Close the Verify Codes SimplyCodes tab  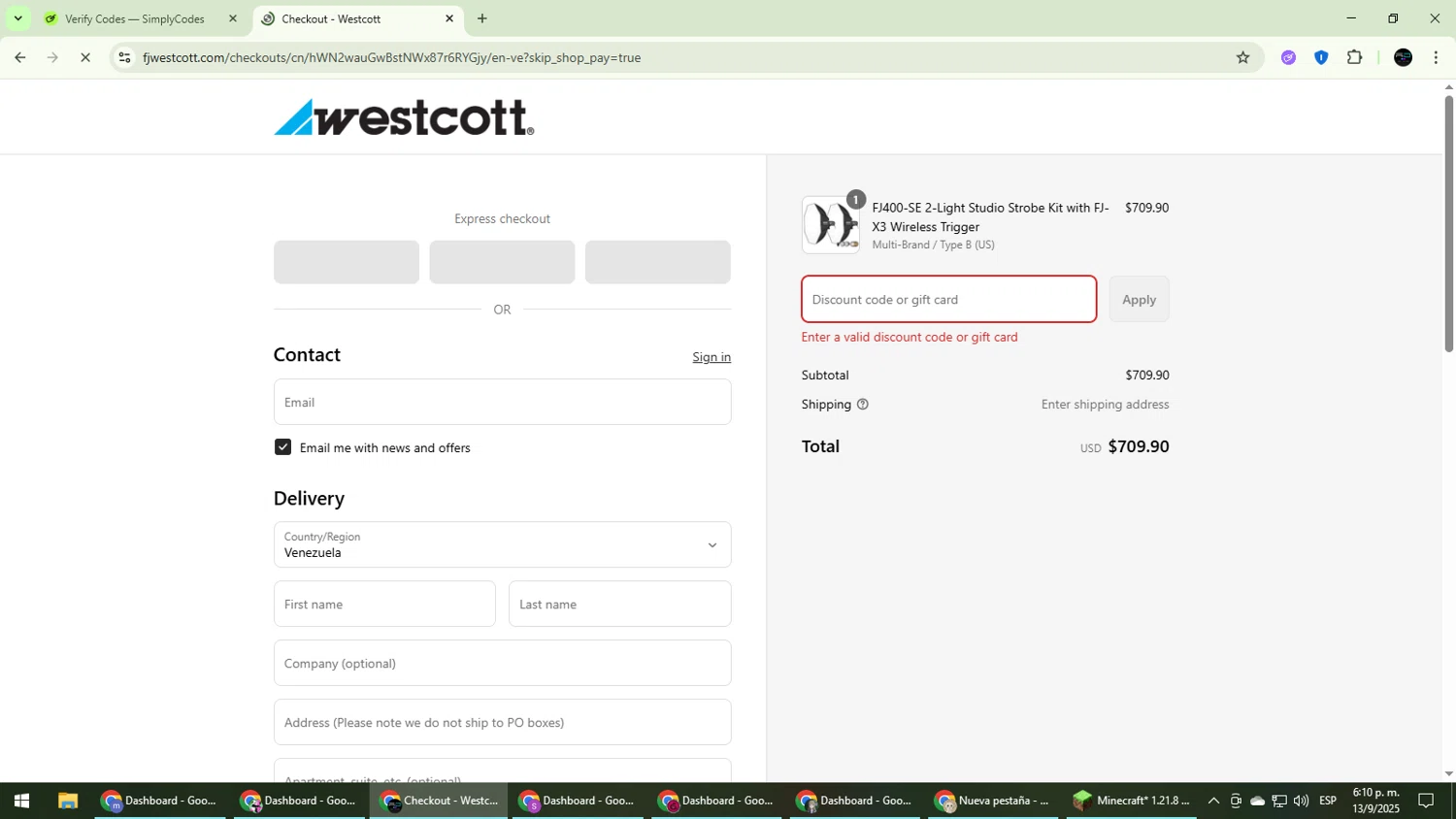point(233,18)
